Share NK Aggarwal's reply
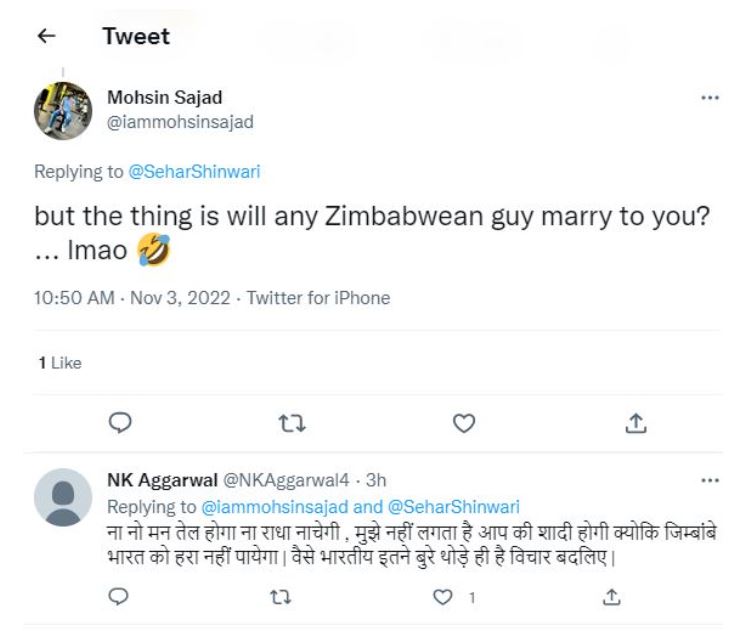The image size is (749, 631). coord(610,597)
